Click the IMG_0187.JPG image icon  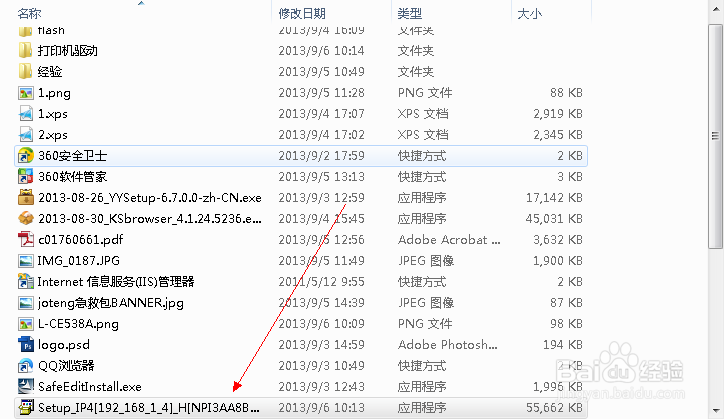point(25,261)
